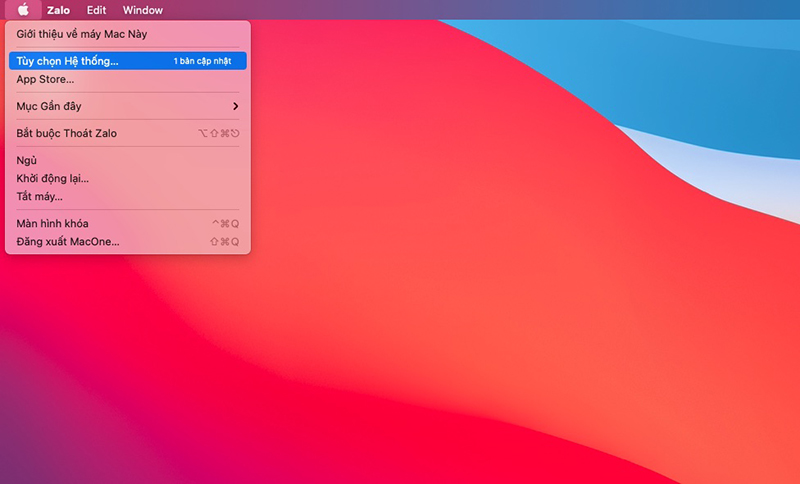Choose Màn hình khóa
Screen dimensions: 800x484
pyautogui.click(x=128, y=223)
